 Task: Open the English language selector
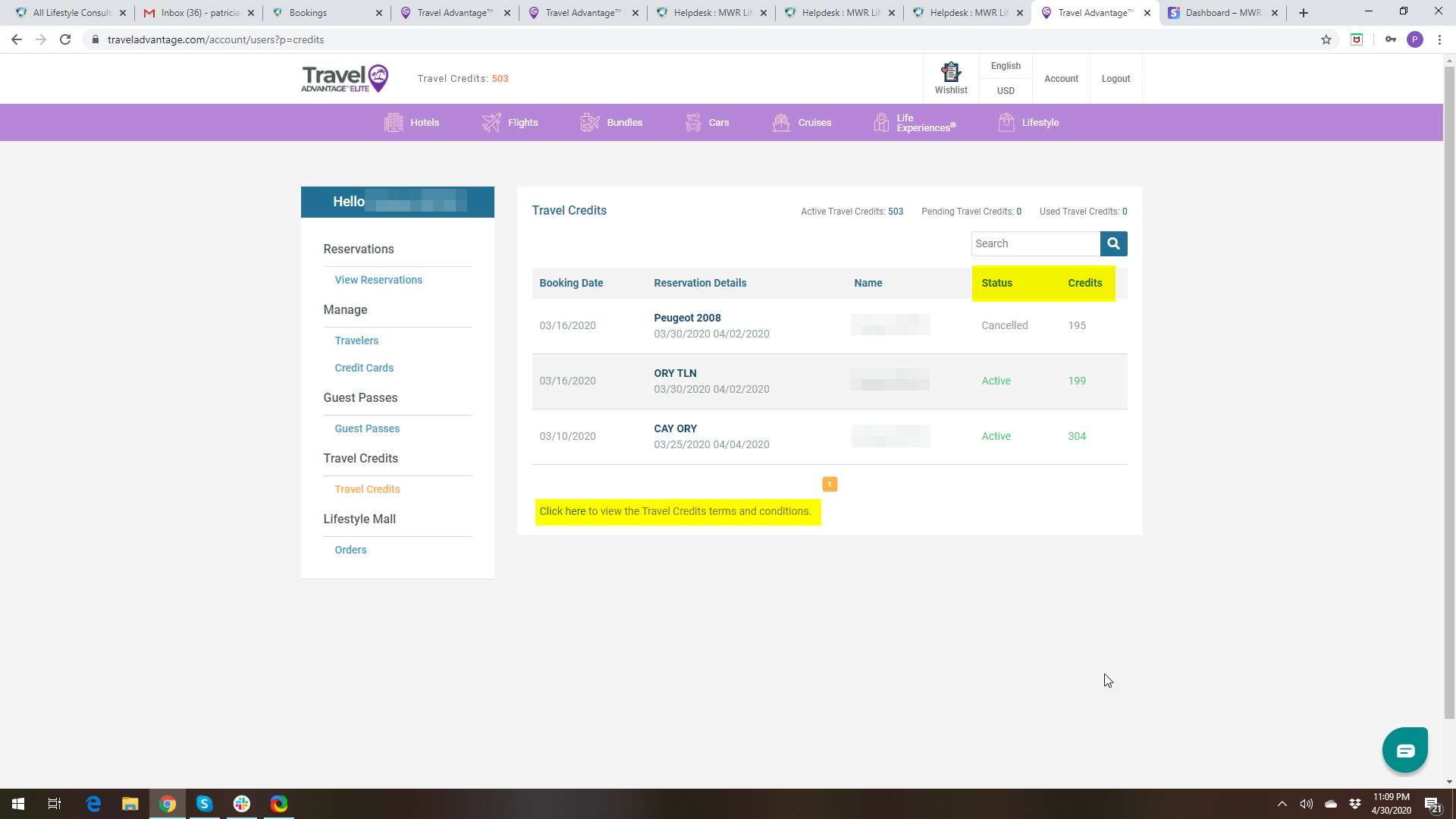pos(1006,66)
